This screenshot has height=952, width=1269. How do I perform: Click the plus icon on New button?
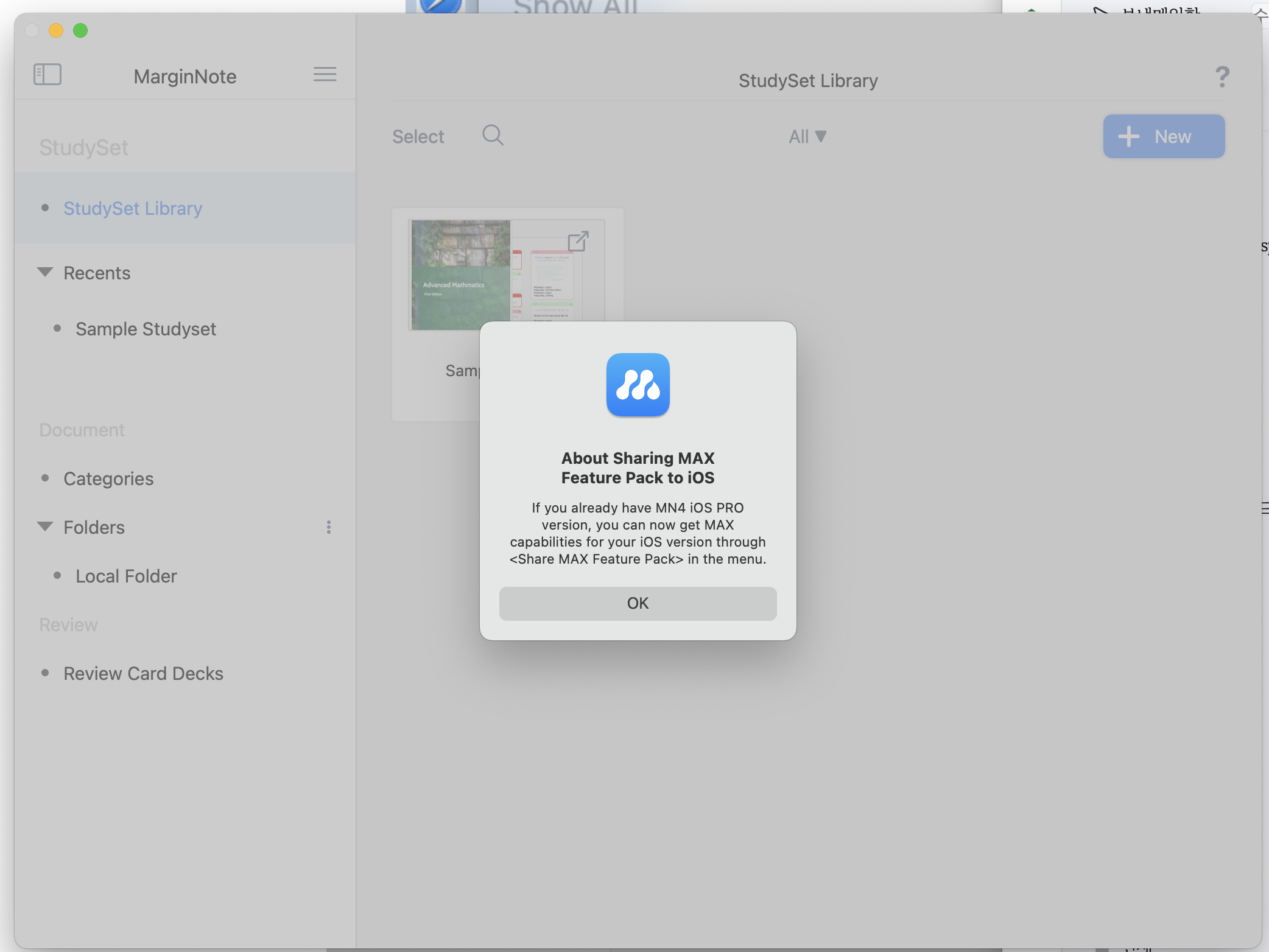tap(1128, 136)
